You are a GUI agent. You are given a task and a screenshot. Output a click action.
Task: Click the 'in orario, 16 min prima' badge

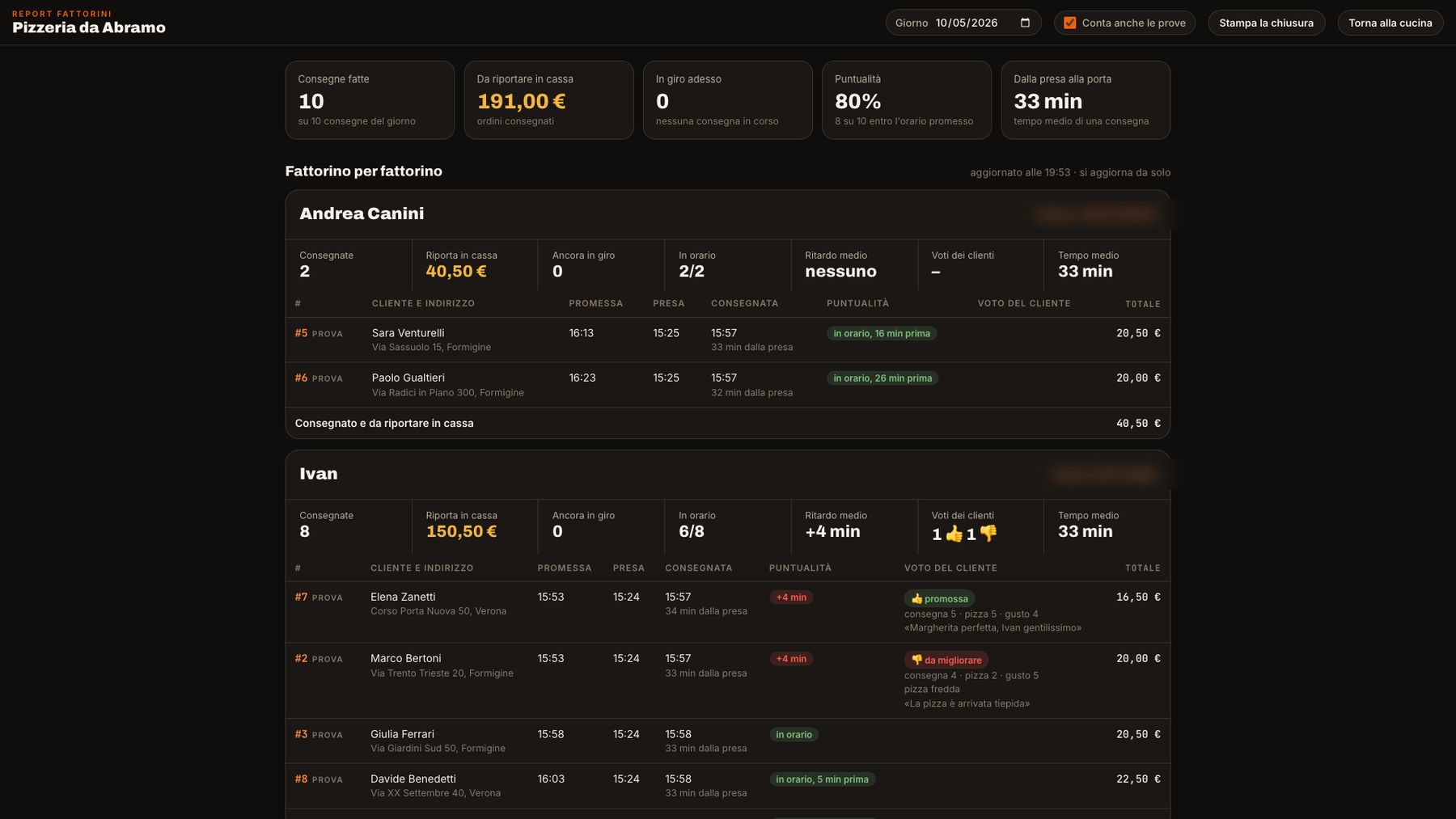[882, 333]
